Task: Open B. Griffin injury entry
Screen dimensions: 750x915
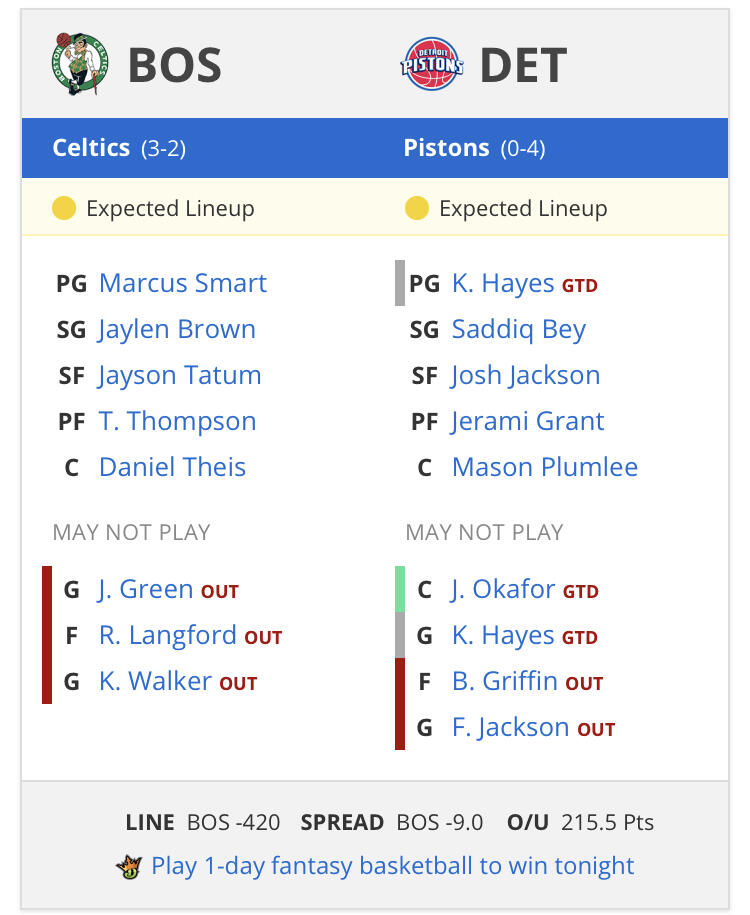Action: click(504, 681)
